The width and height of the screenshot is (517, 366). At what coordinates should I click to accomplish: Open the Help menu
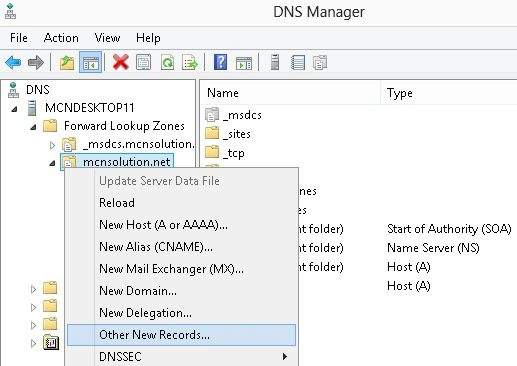click(x=148, y=38)
